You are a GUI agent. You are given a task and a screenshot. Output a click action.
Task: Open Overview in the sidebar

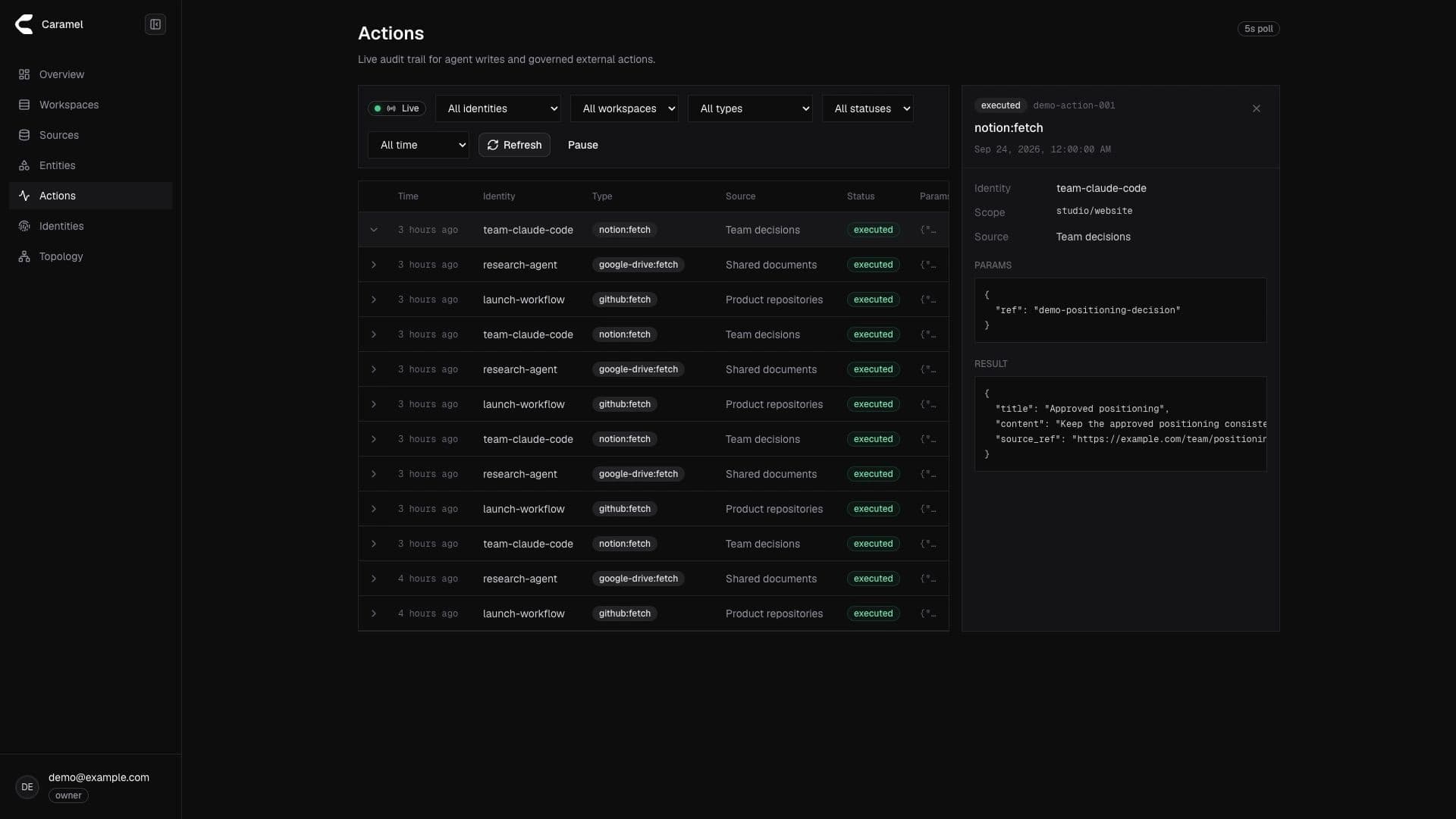pos(90,74)
